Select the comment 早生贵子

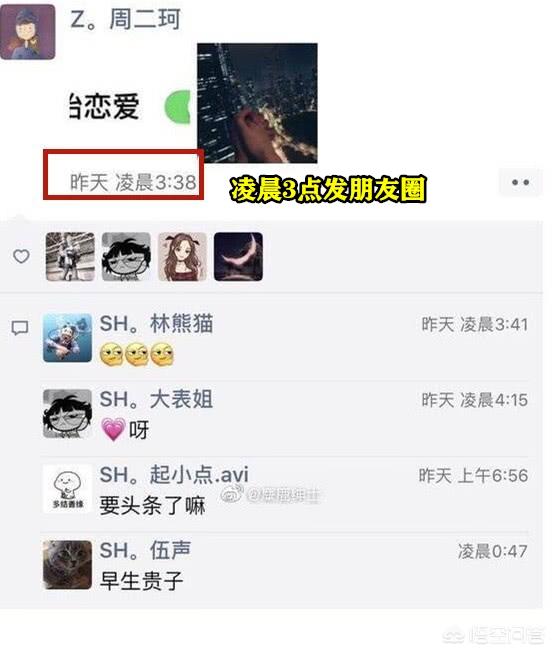coord(141,581)
